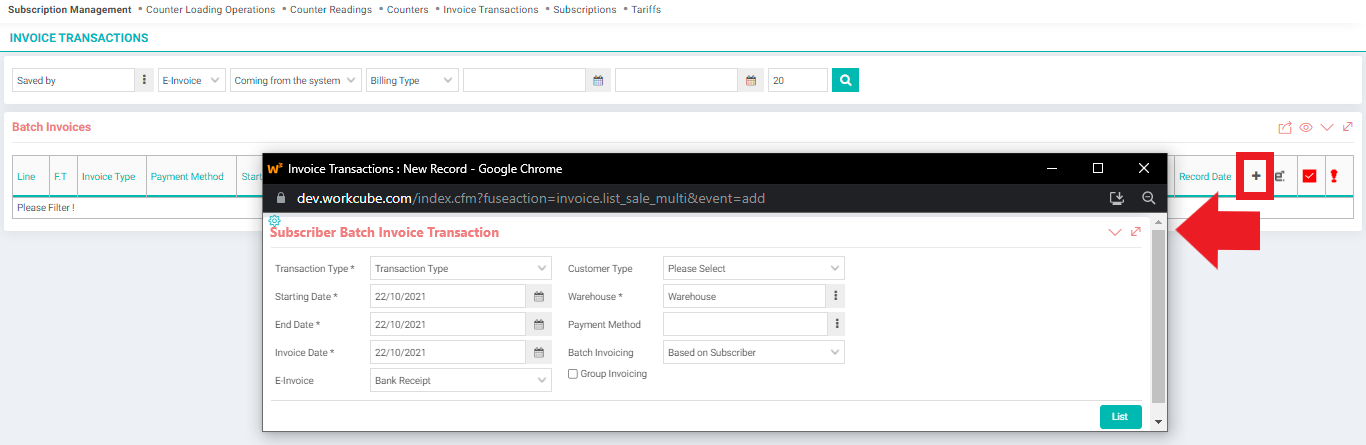The image size is (1366, 445).
Task: Click the teal List button
Action: [x=1120, y=417]
